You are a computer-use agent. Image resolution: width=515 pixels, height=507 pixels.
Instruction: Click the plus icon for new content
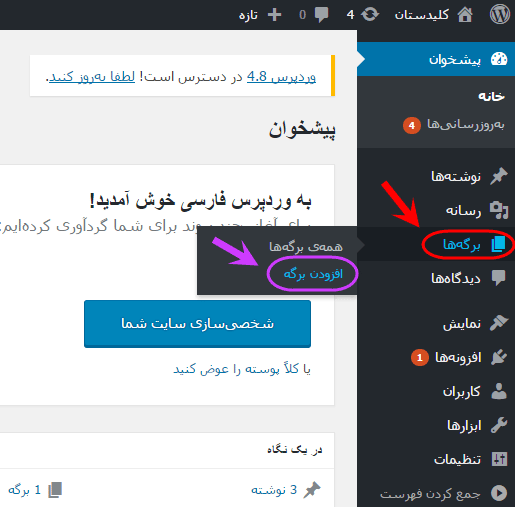click(274, 15)
